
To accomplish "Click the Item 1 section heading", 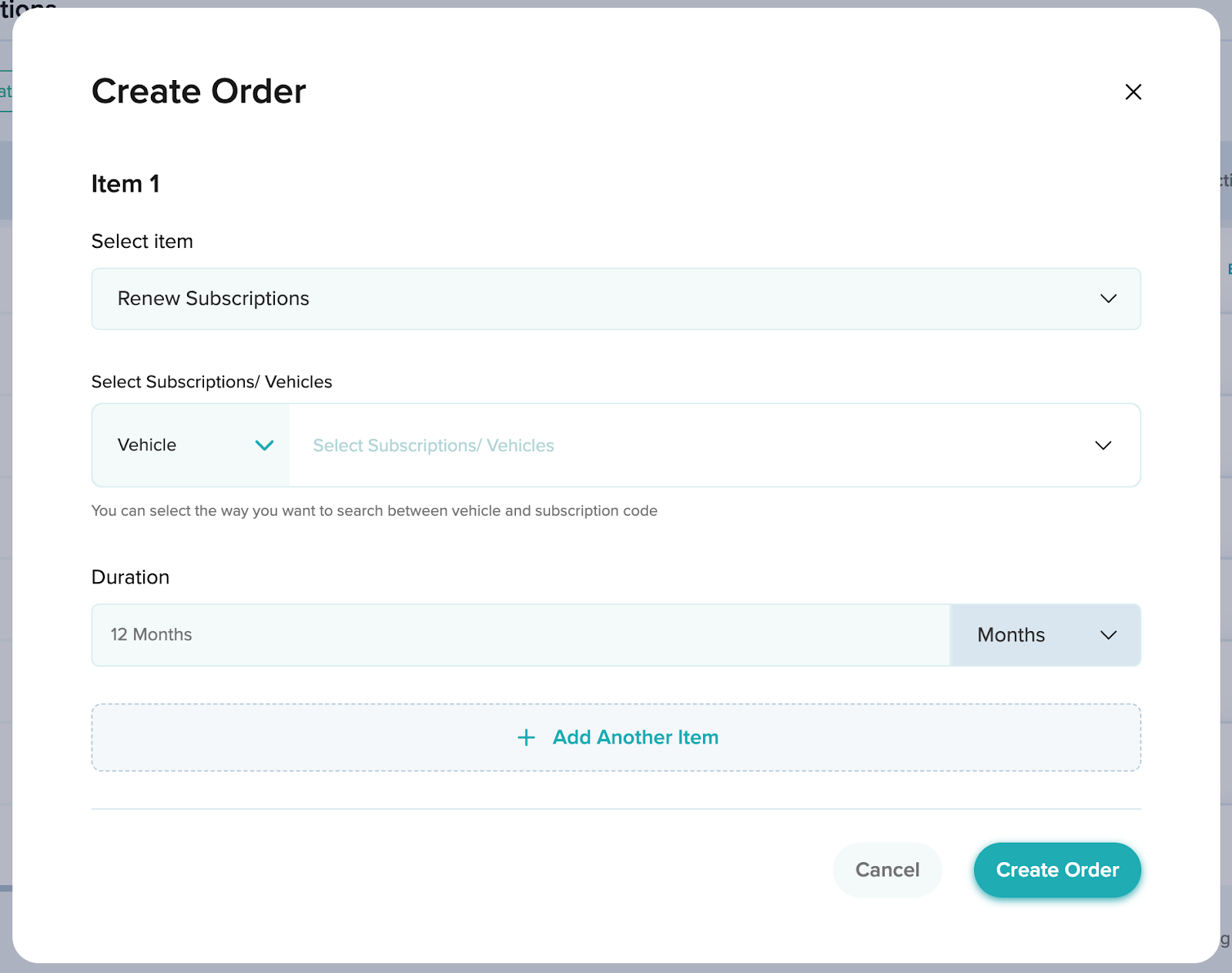I will (x=126, y=184).
